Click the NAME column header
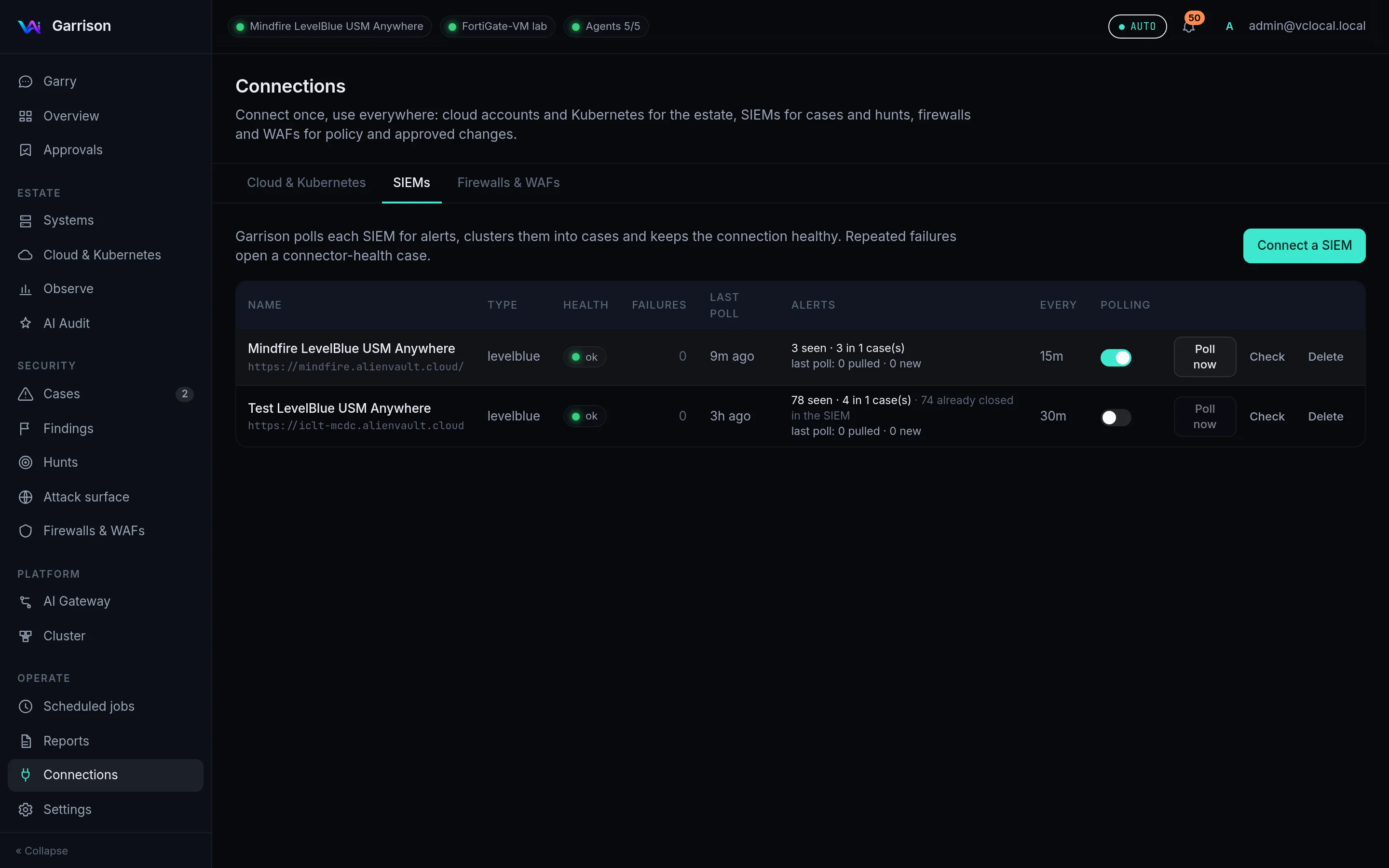The width and height of the screenshot is (1389, 868). [265, 305]
